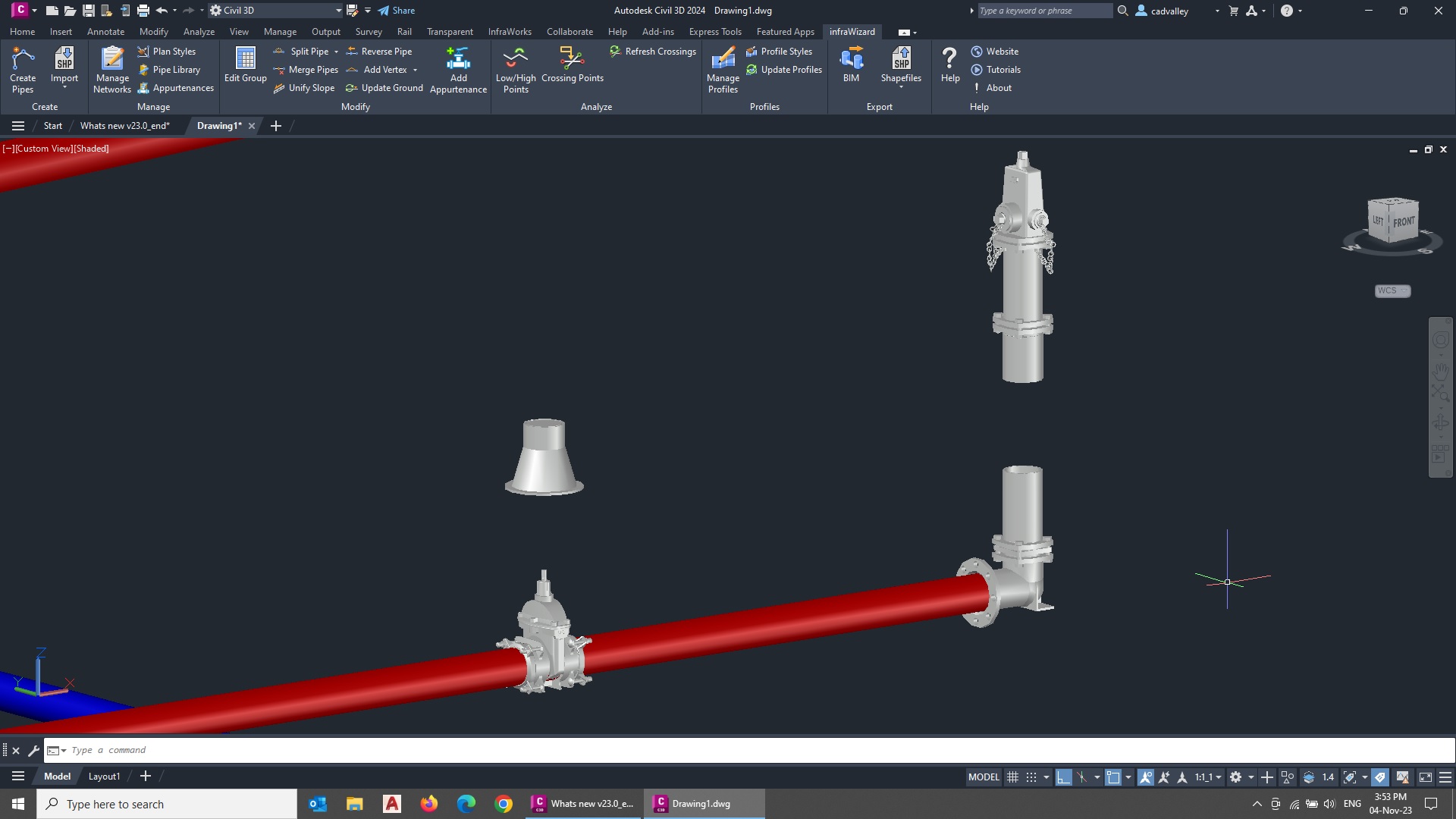
Task: Toggle grid display in status bar
Action: [x=1012, y=777]
